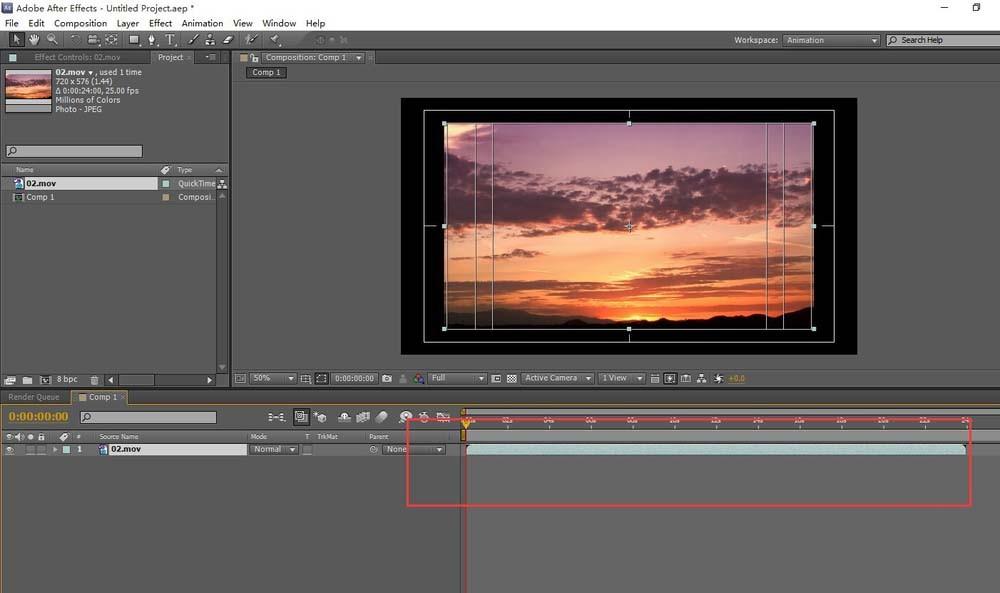
Task: Select the Hand tool
Action: [34, 40]
